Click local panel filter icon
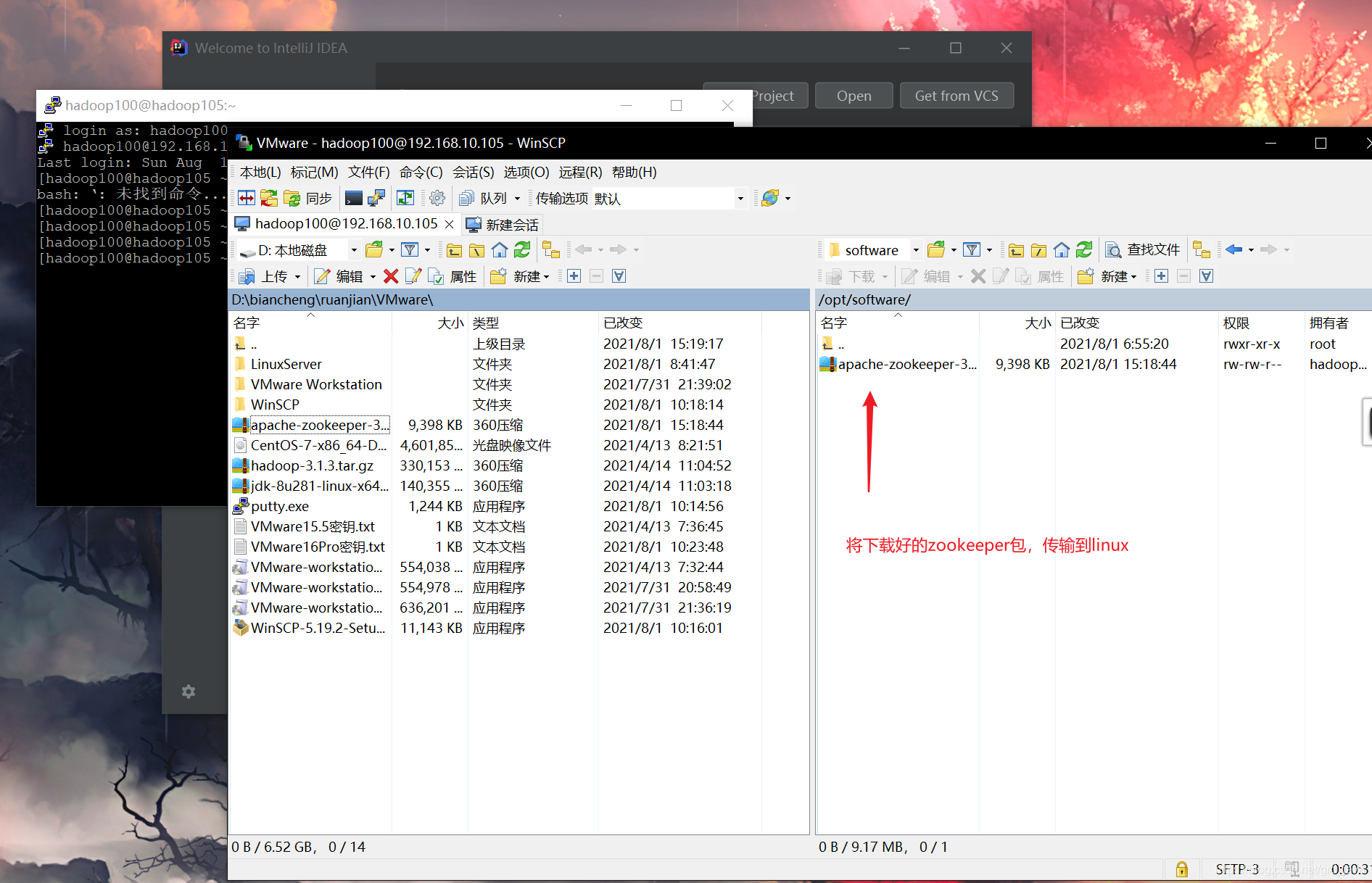Image resolution: width=1372 pixels, height=883 pixels. pos(410,250)
